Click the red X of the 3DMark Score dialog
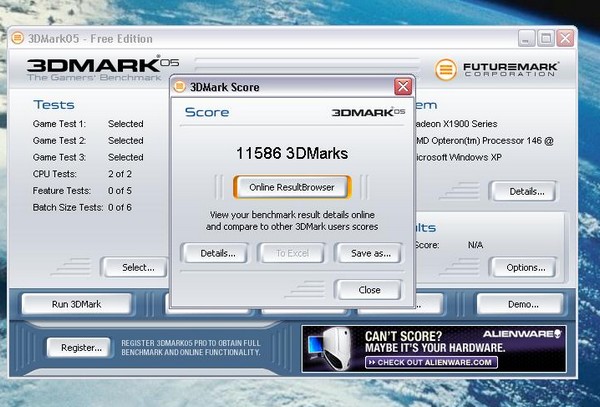The height and width of the screenshot is (407, 600). click(x=403, y=86)
